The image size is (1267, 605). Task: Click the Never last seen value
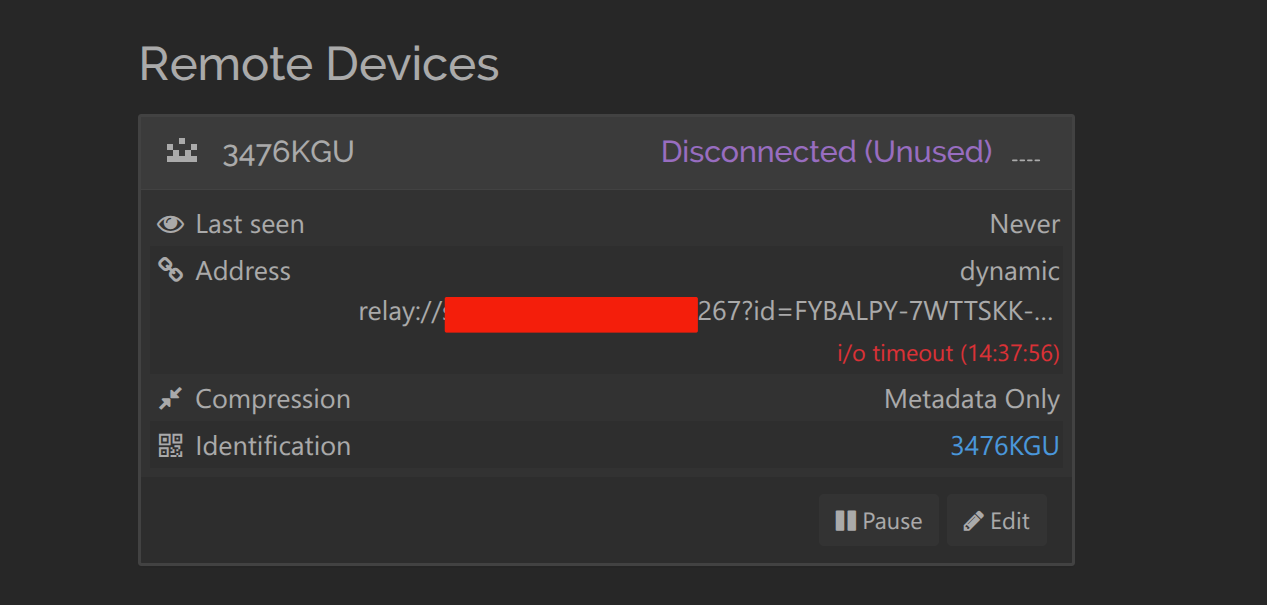point(1024,224)
